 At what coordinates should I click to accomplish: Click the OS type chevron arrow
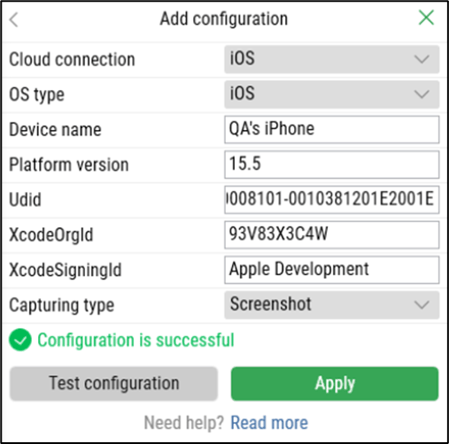pyautogui.click(x=422, y=94)
